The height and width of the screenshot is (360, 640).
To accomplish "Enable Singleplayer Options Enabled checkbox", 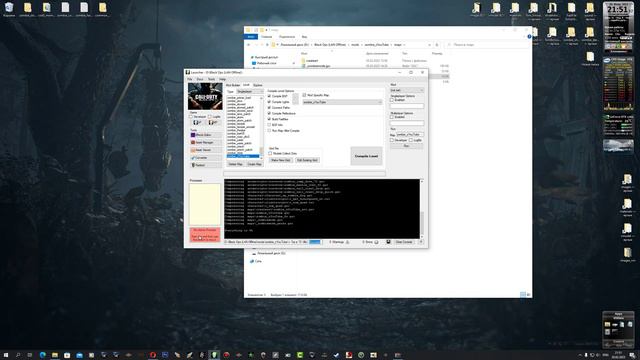I will click(392, 100).
